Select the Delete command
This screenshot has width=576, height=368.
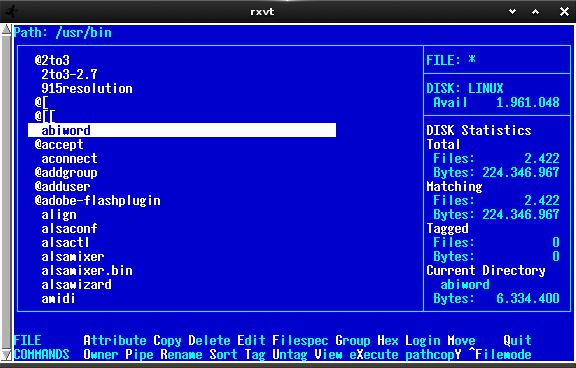(x=209, y=340)
